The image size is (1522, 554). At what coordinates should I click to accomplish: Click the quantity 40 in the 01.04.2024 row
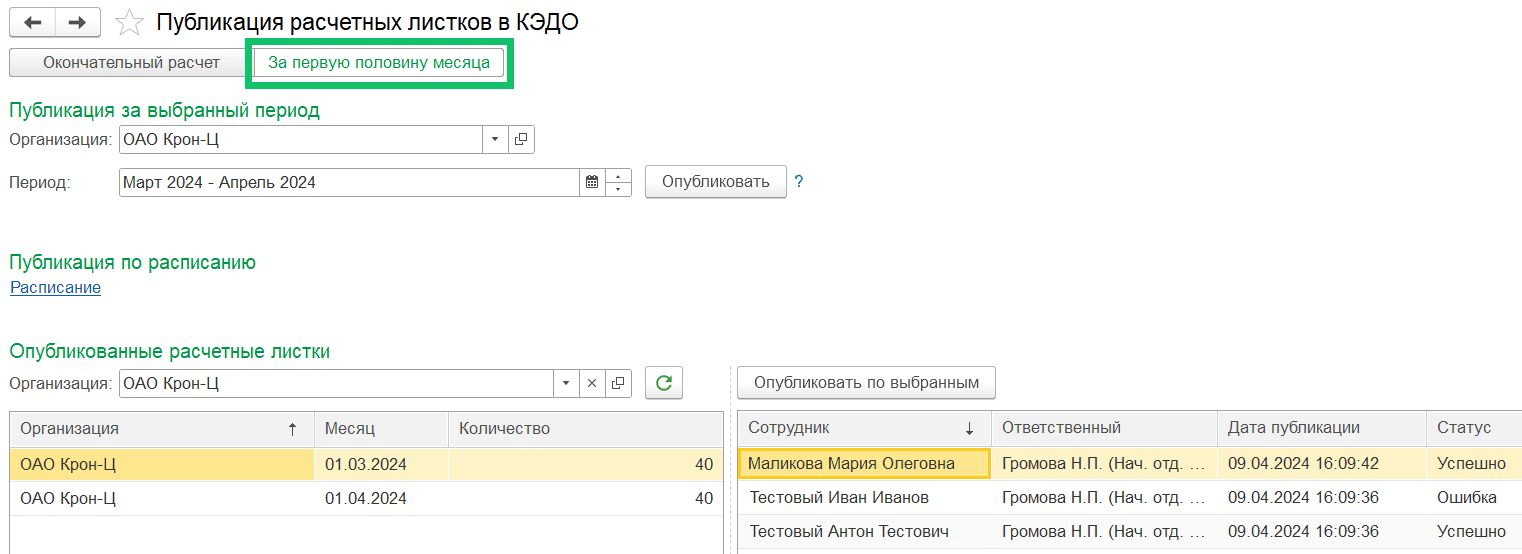point(586,498)
